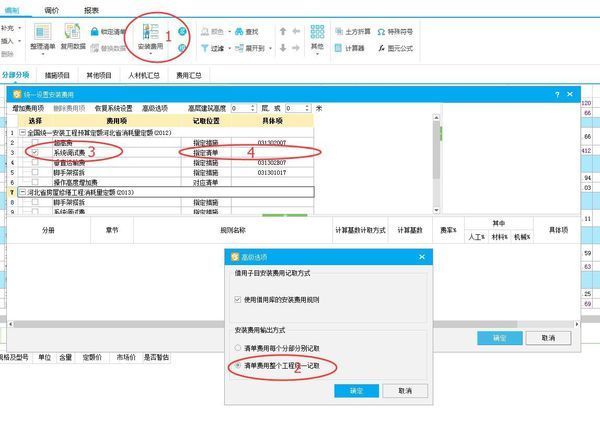Open the dropdown arrow under 安装费用
This screenshot has height=422, width=600.
click(x=150, y=54)
